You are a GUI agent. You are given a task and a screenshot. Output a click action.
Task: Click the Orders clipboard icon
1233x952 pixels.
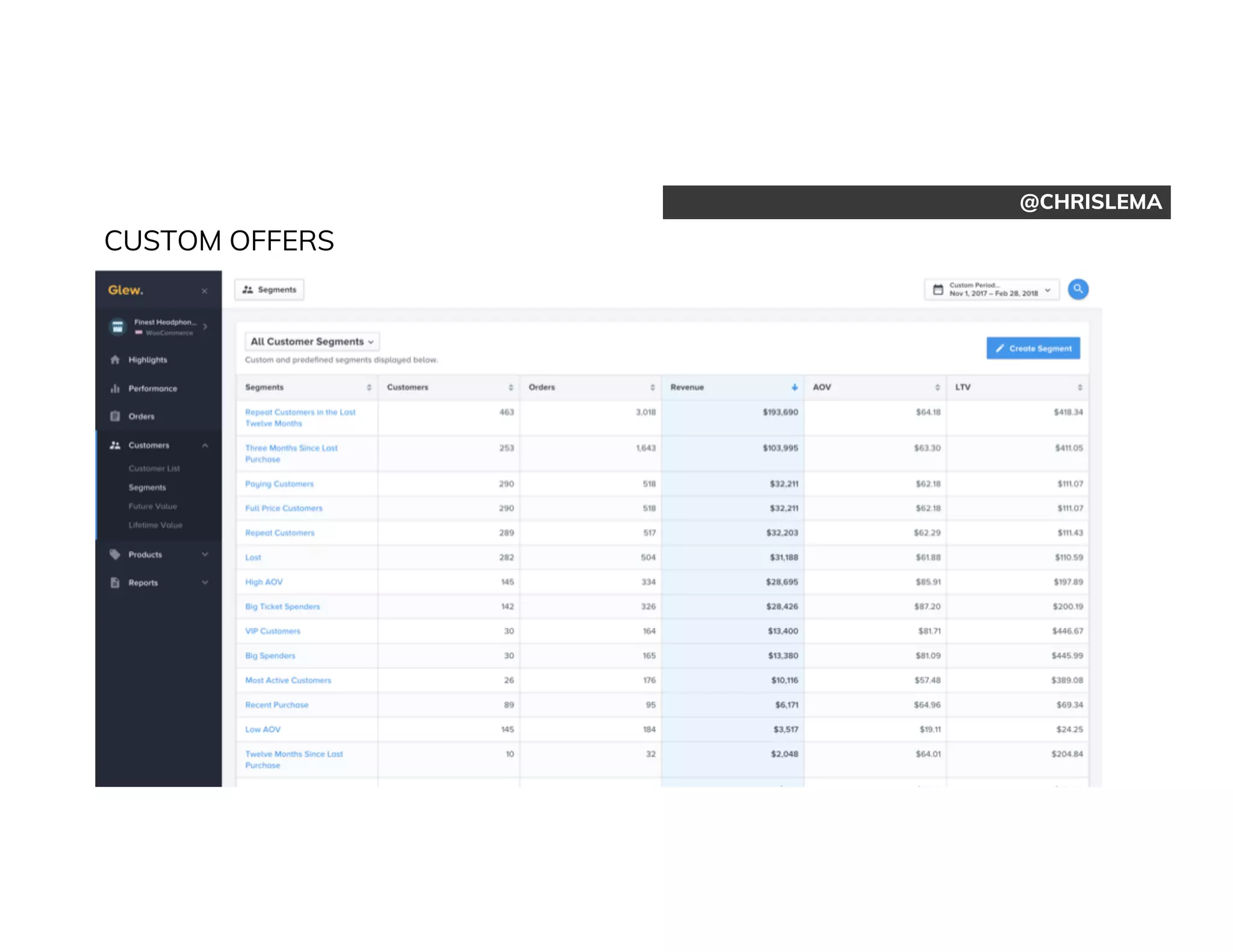pos(115,416)
